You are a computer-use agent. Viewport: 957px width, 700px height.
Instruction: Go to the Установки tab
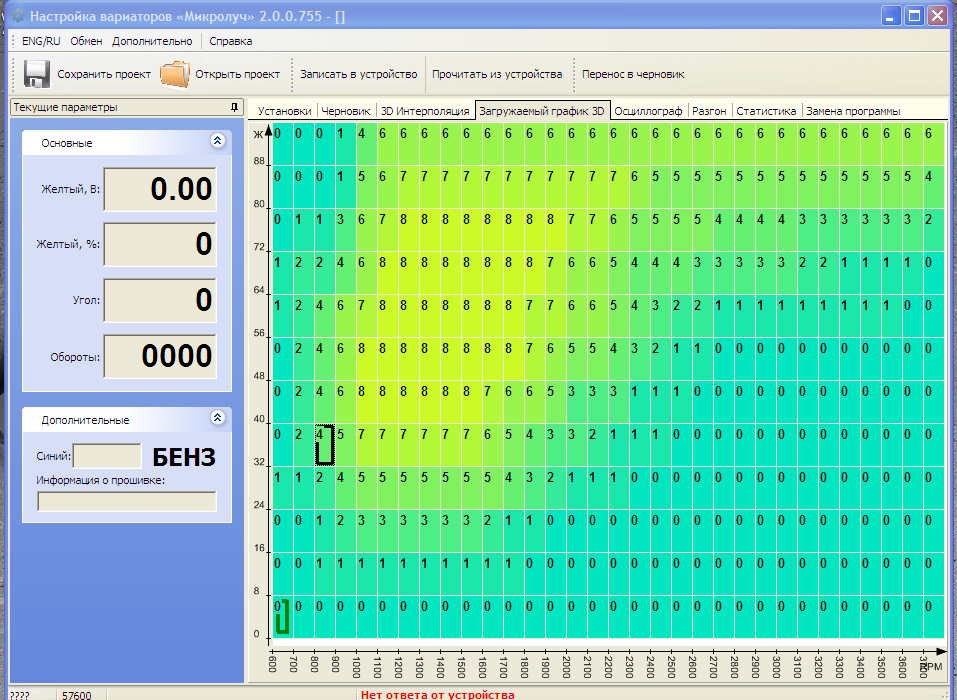click(x=284, y=111)
